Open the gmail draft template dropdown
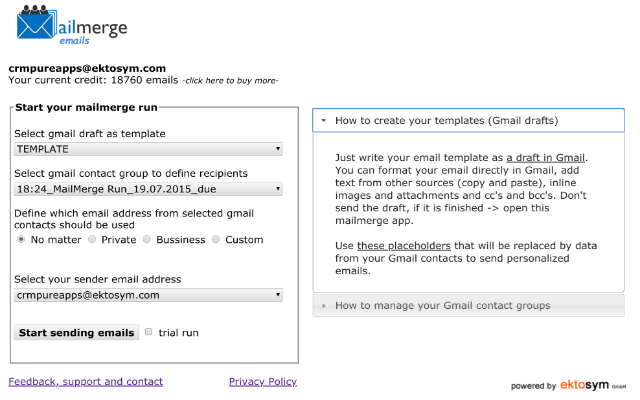The image size is (640, 400). (x=148, y=149)
